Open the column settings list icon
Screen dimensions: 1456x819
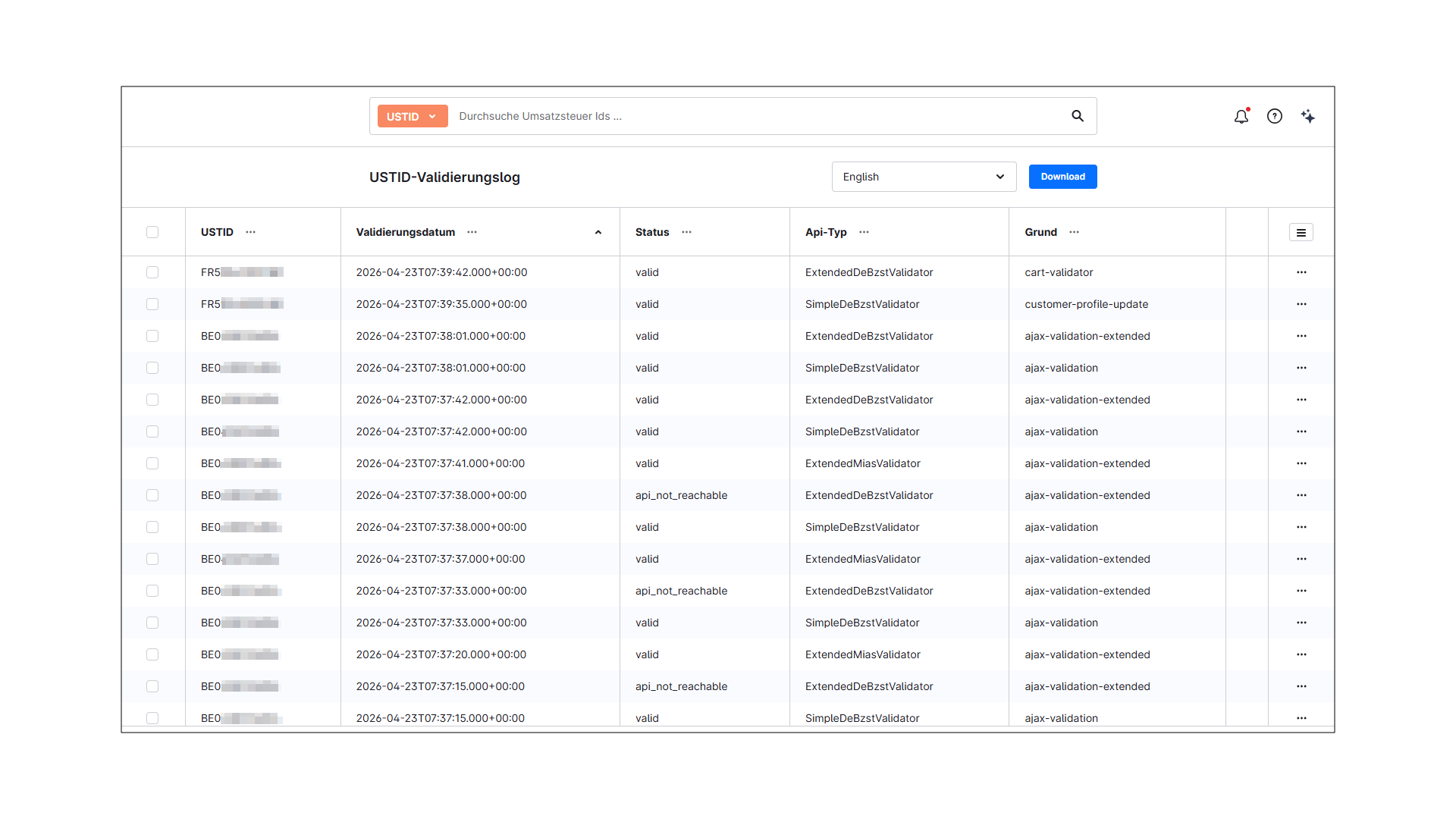point(1301,233)
